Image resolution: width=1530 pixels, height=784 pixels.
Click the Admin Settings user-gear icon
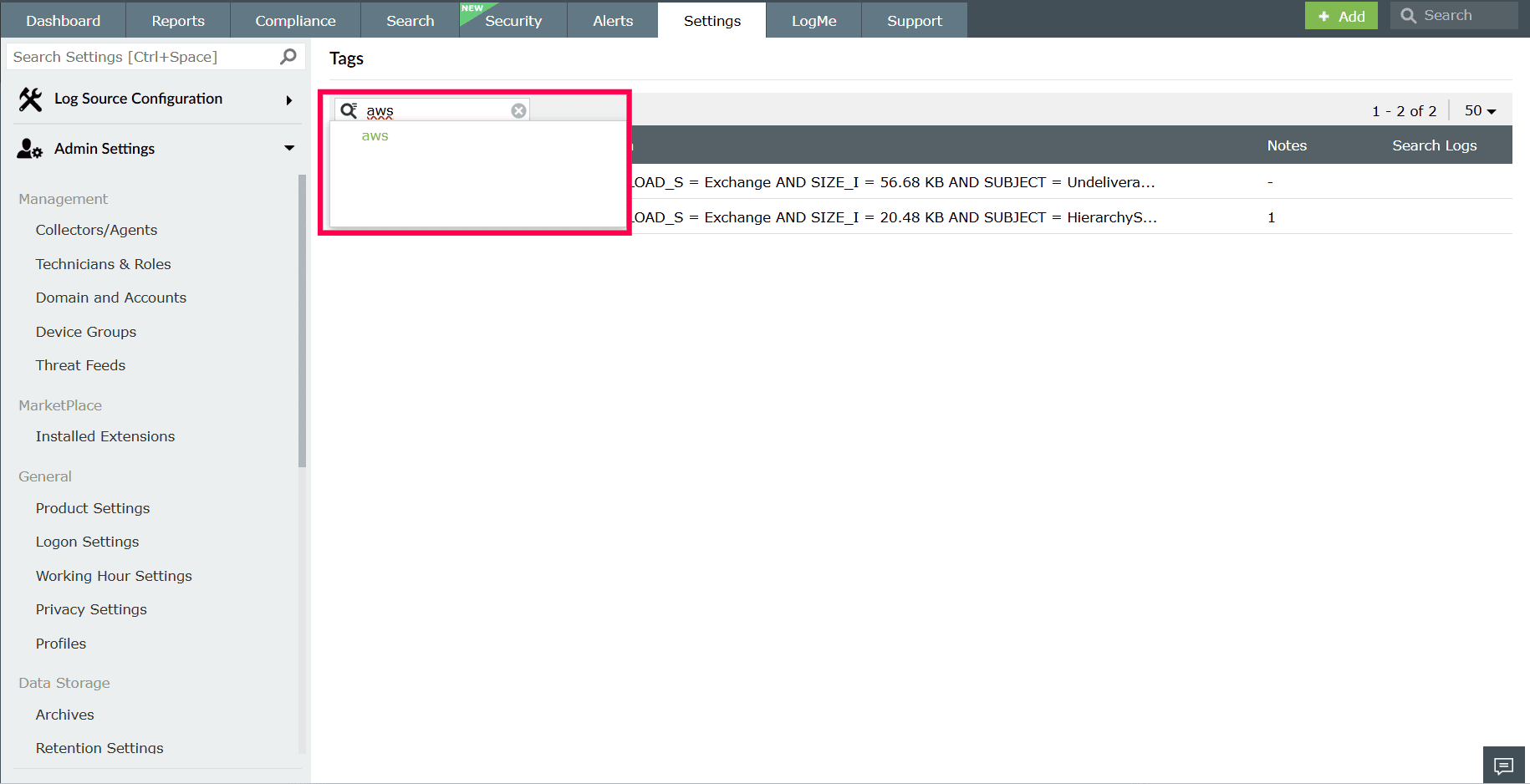pyautogui.click(x=29, y=149)
